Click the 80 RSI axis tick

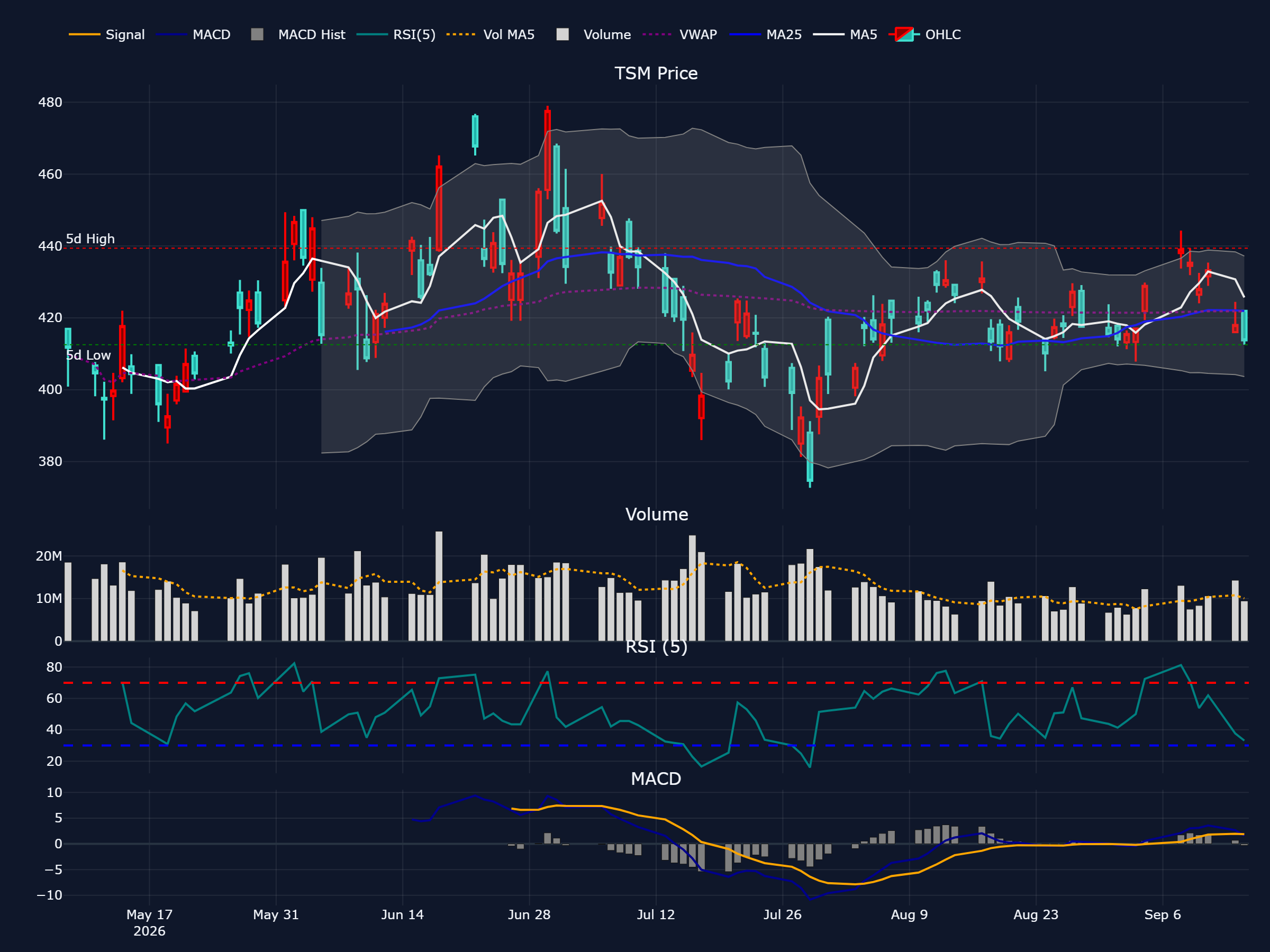point(55,667)
